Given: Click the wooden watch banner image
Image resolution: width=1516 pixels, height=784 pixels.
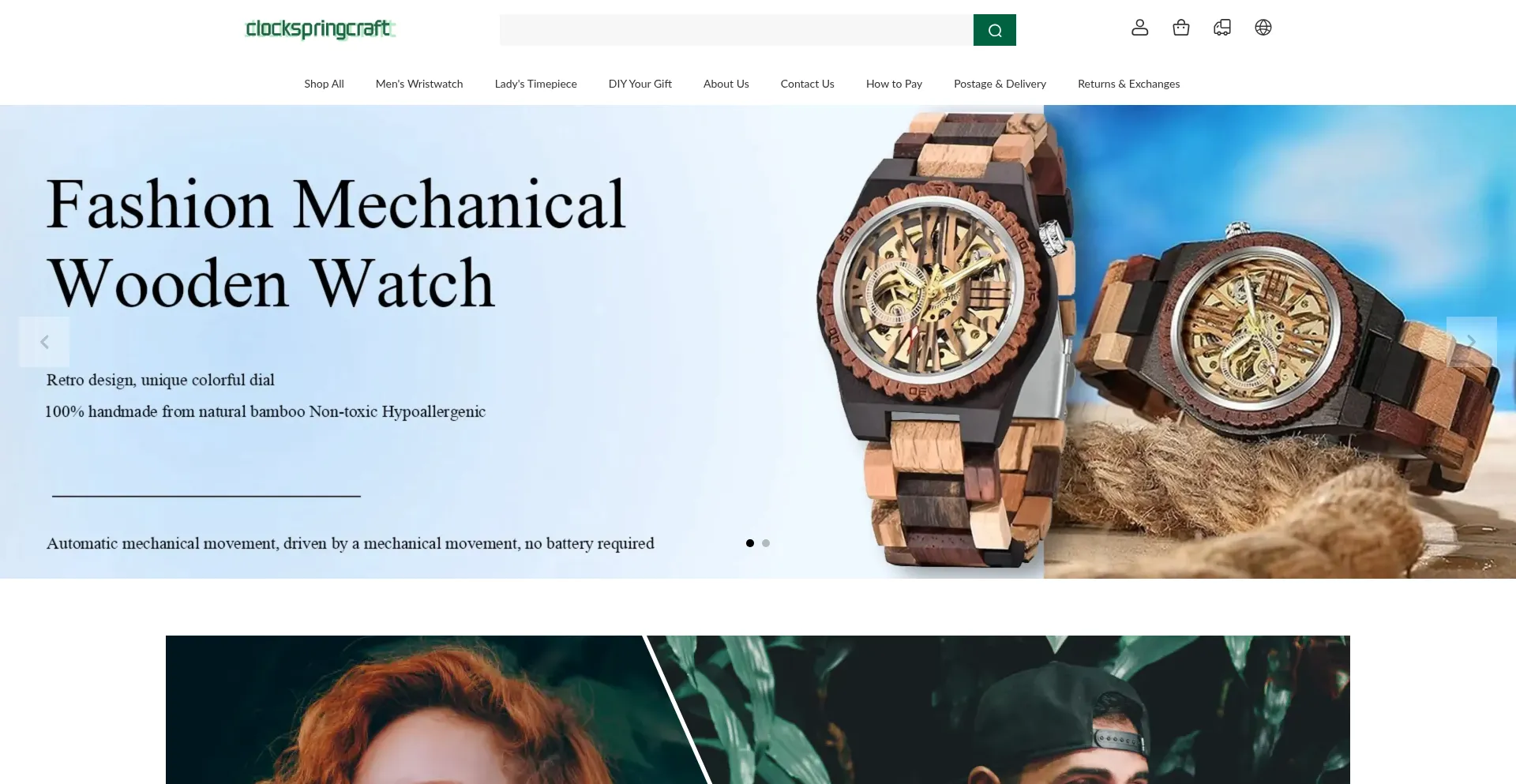Looking at the screenshot, I should (x=758, y=342).
